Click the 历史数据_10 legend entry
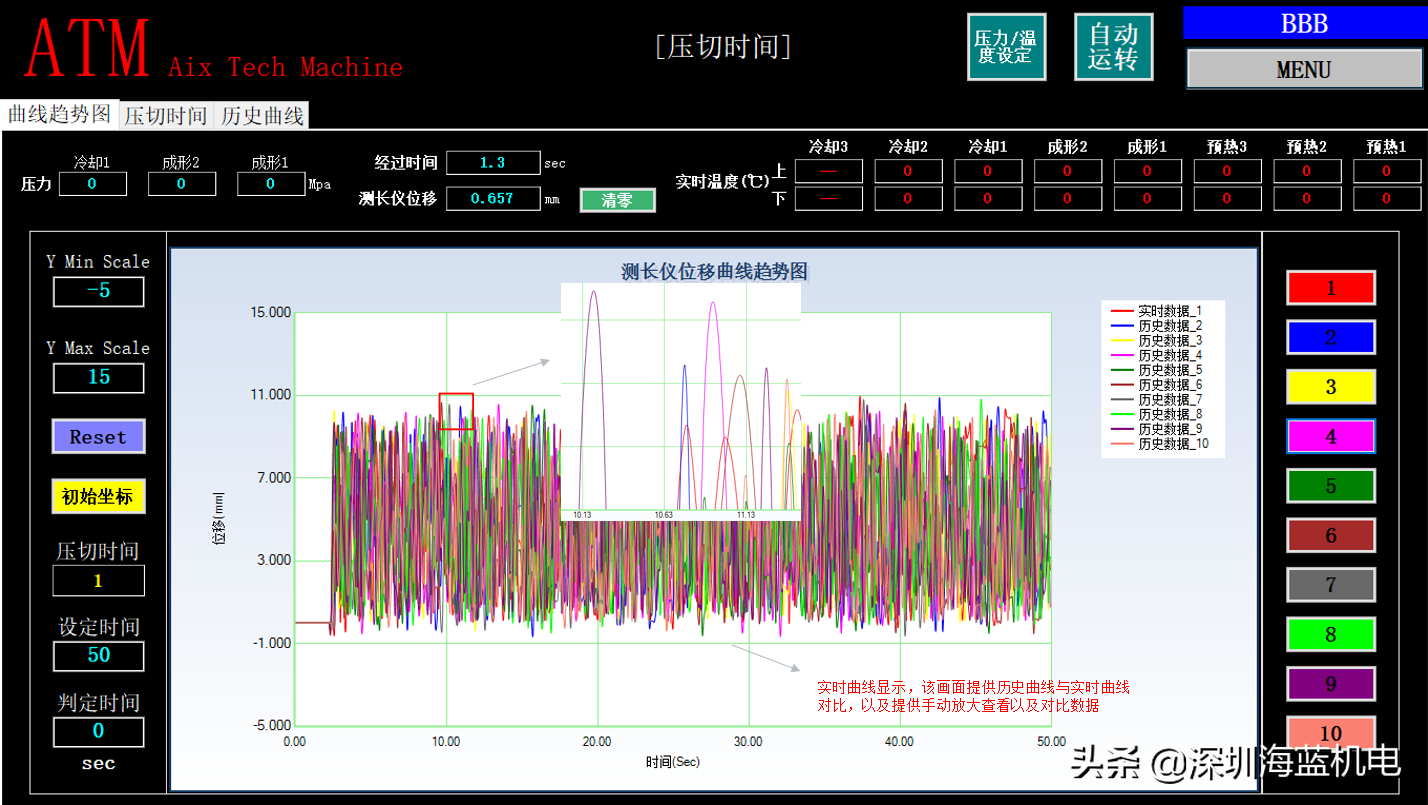Viewport: 1428px width, 805px height. (1160, 444)
